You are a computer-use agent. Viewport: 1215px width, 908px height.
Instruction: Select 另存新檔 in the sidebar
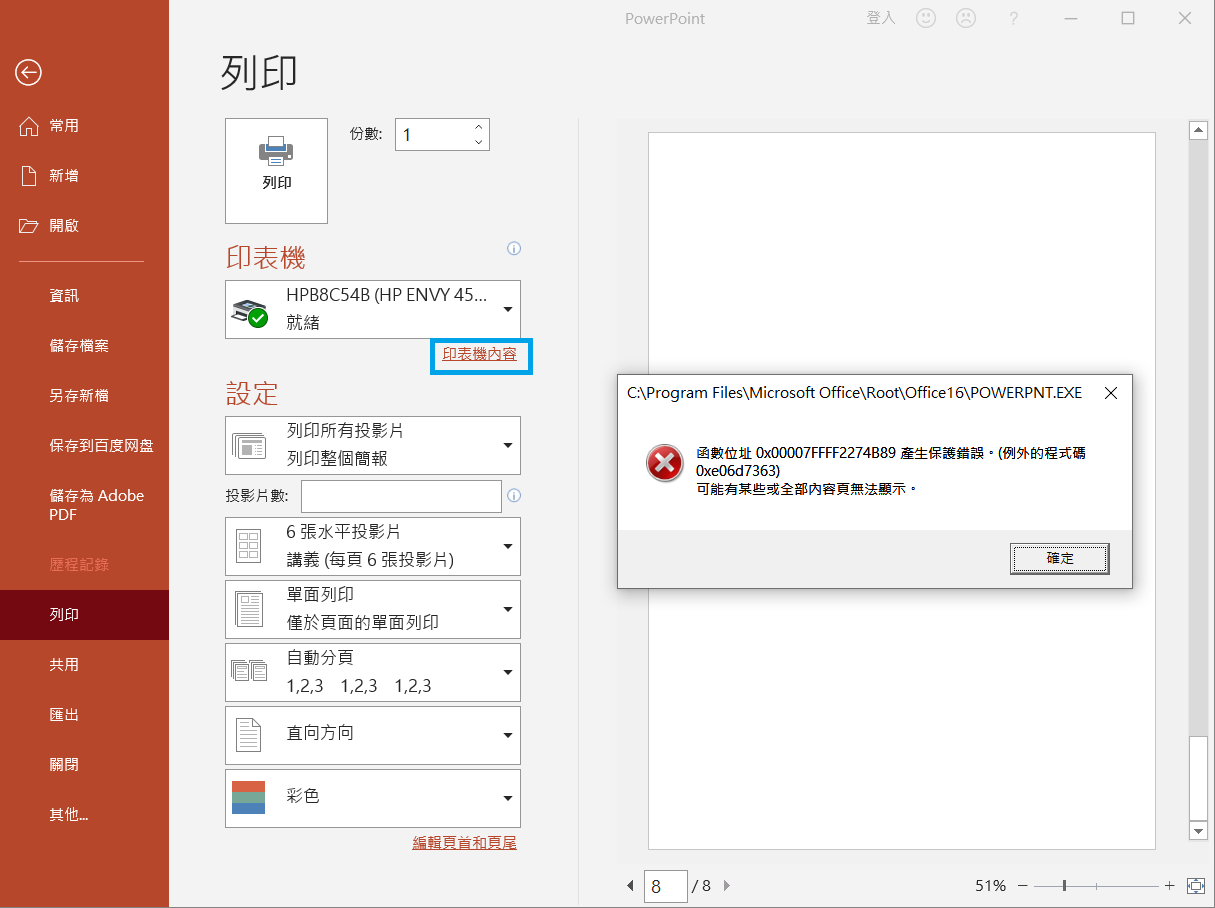(84, 395)
